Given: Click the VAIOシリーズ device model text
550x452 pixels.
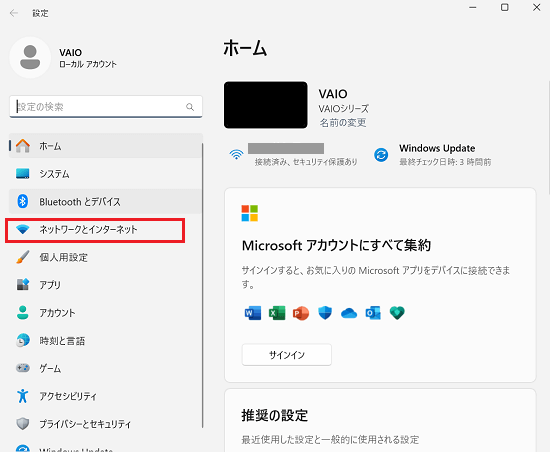Looking at the screenshot, I should (x=344, y=109).
